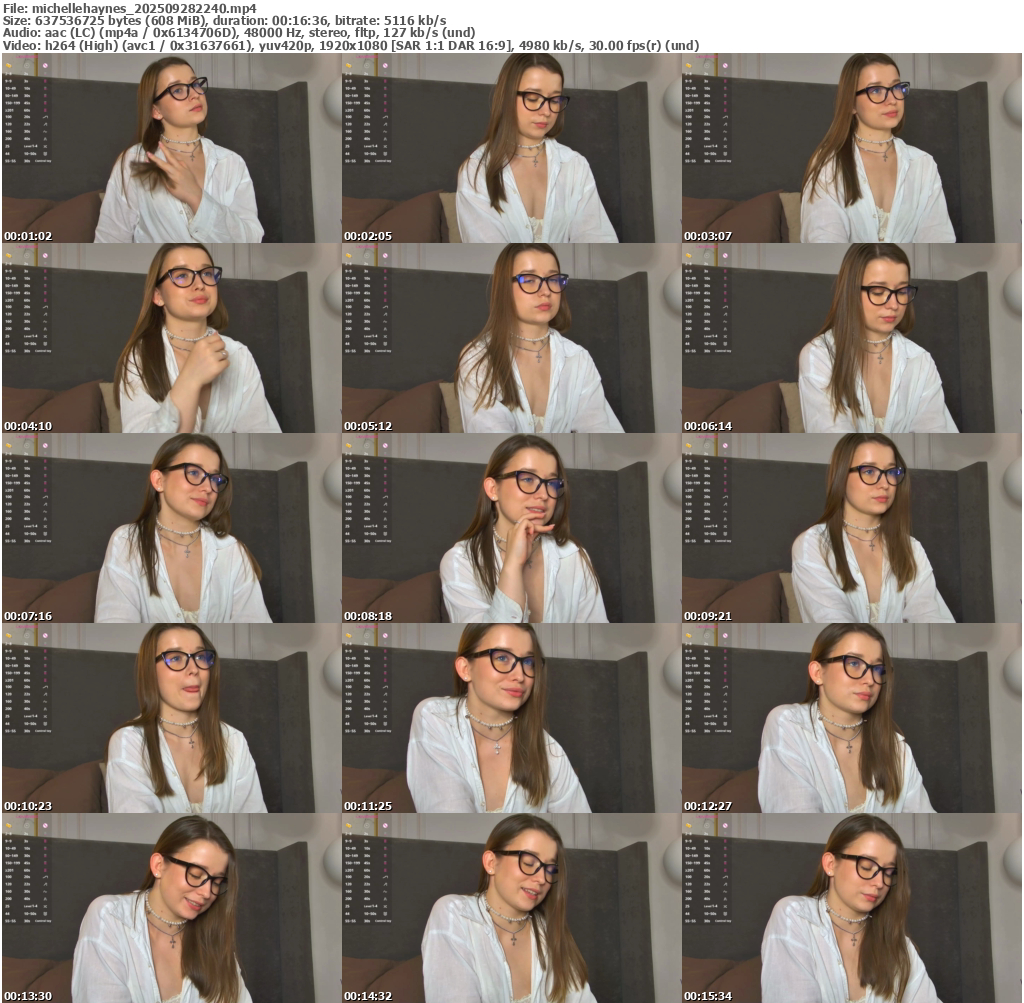
Task: Click the 00:15:34 timestamp label
Action: (708, 996)
